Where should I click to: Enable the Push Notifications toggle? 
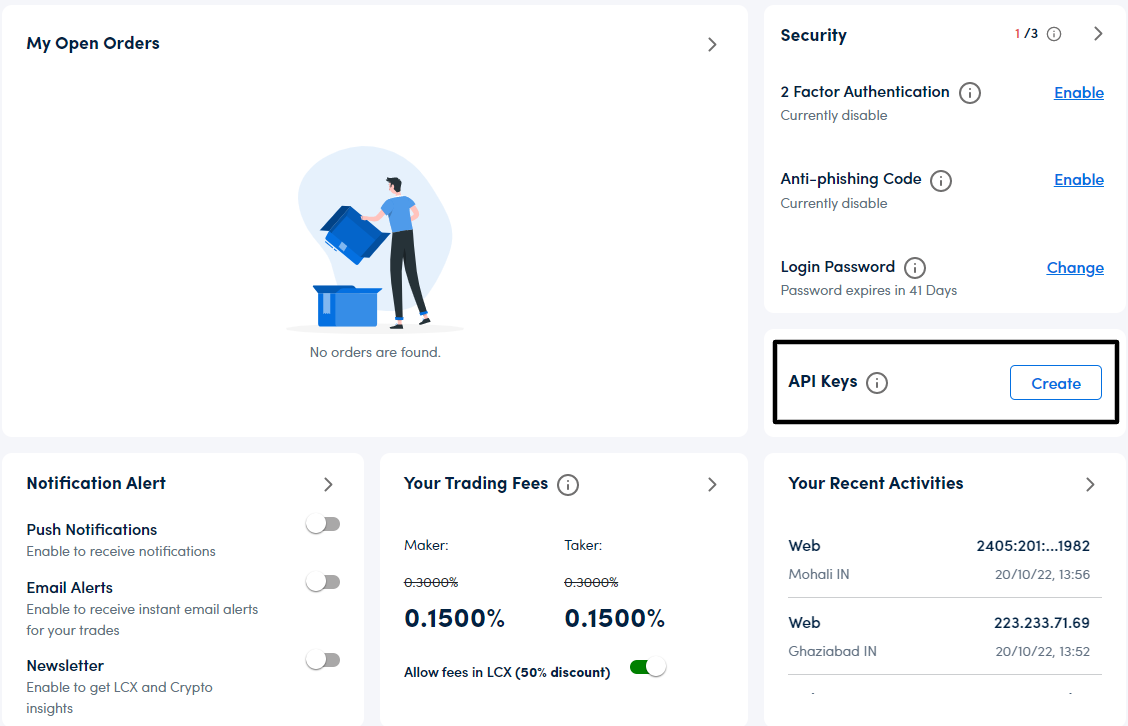point(323,524)
